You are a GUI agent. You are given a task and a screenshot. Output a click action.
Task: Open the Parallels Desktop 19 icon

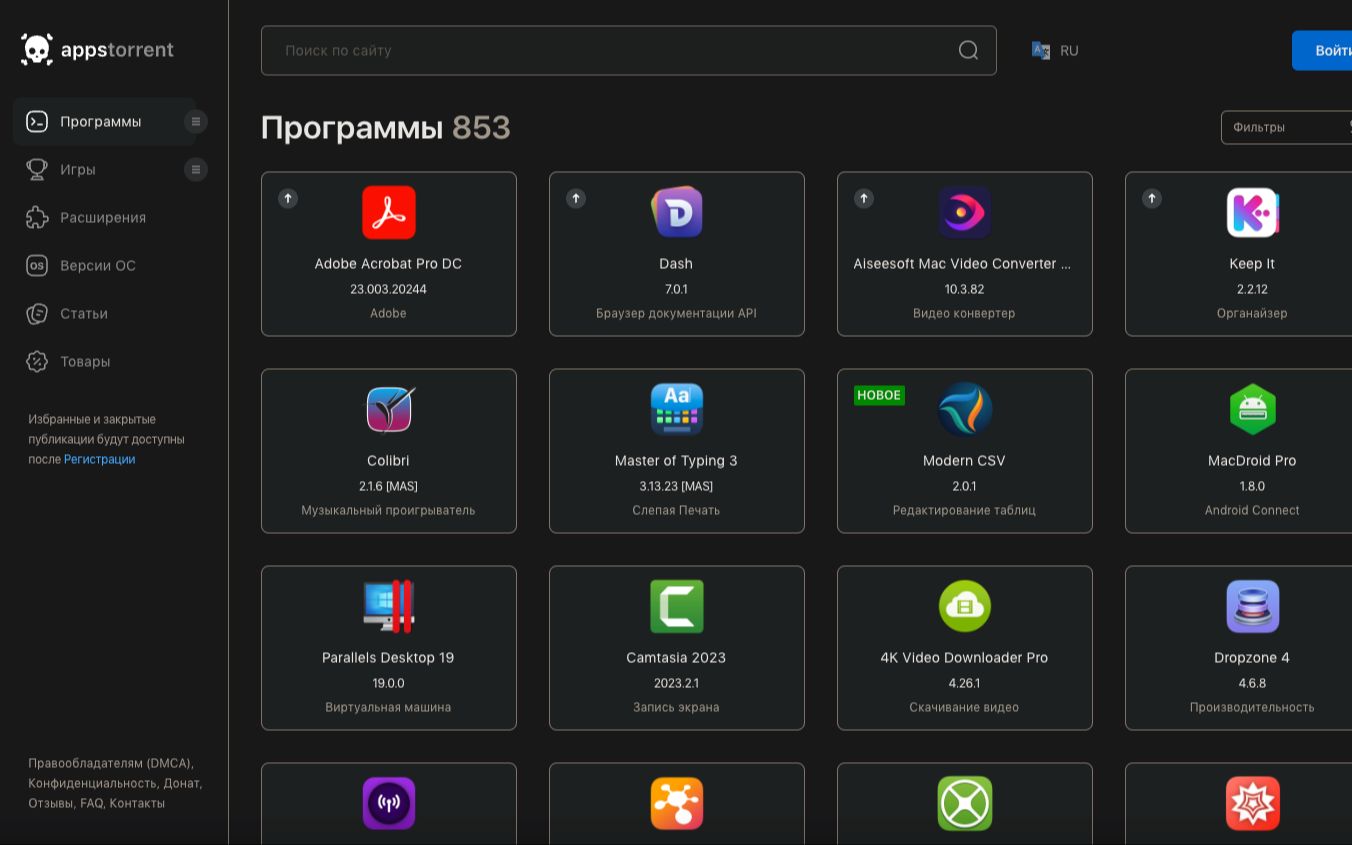388,606
